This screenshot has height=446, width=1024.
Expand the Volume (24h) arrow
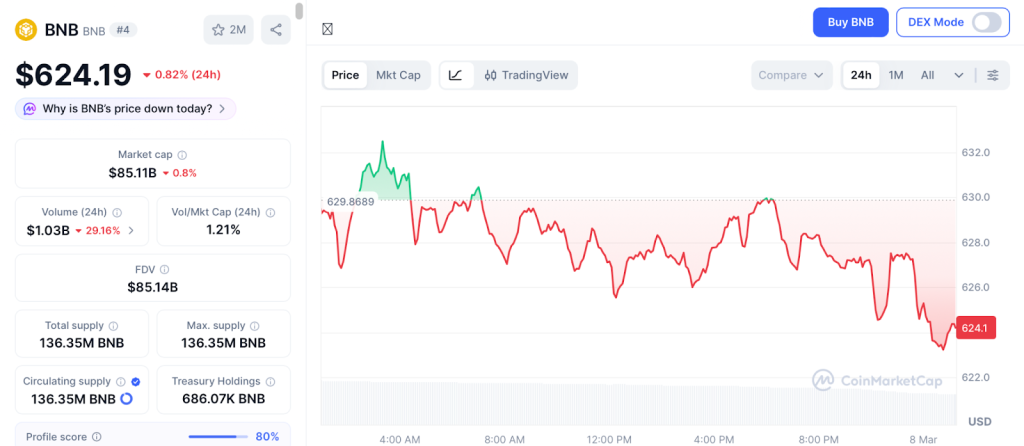(131, 230)
